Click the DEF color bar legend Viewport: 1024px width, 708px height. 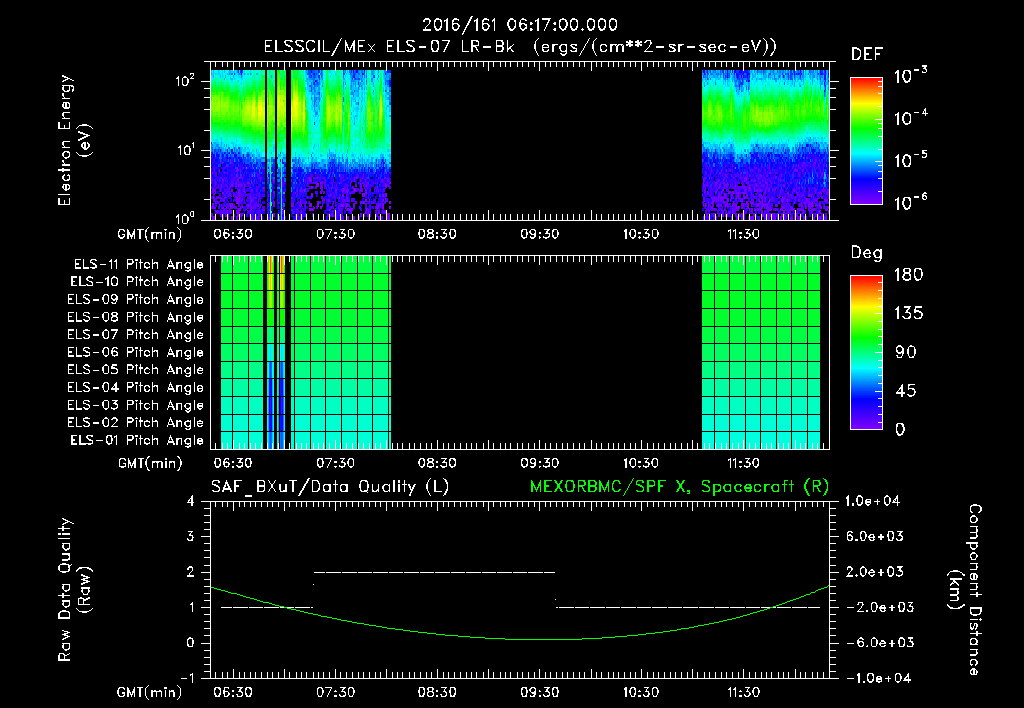[x=866, y=141]
